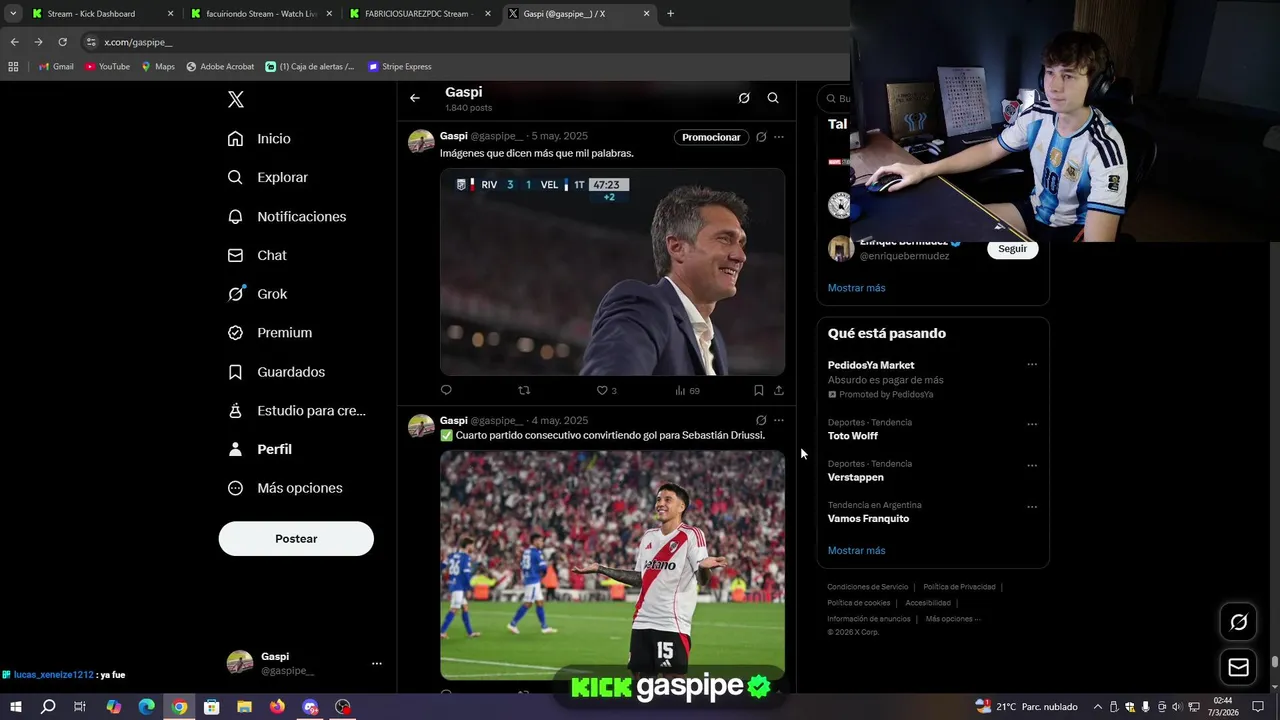1280x720 pixels.
Task: Click the Postear button
Action: point(296,538)
